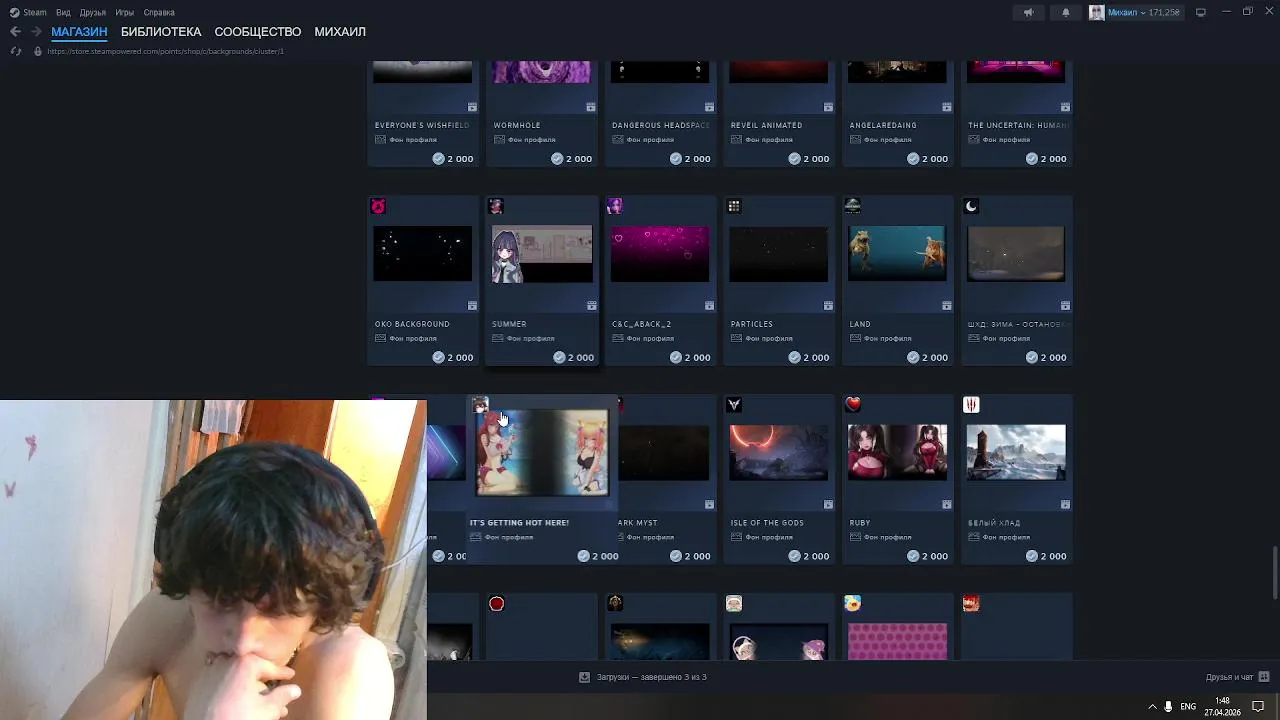Click the game icon above ISLE OF THE GODS
Viewport: 1280px width, 720px height.
pyautogui.click(x=734, y=405)
